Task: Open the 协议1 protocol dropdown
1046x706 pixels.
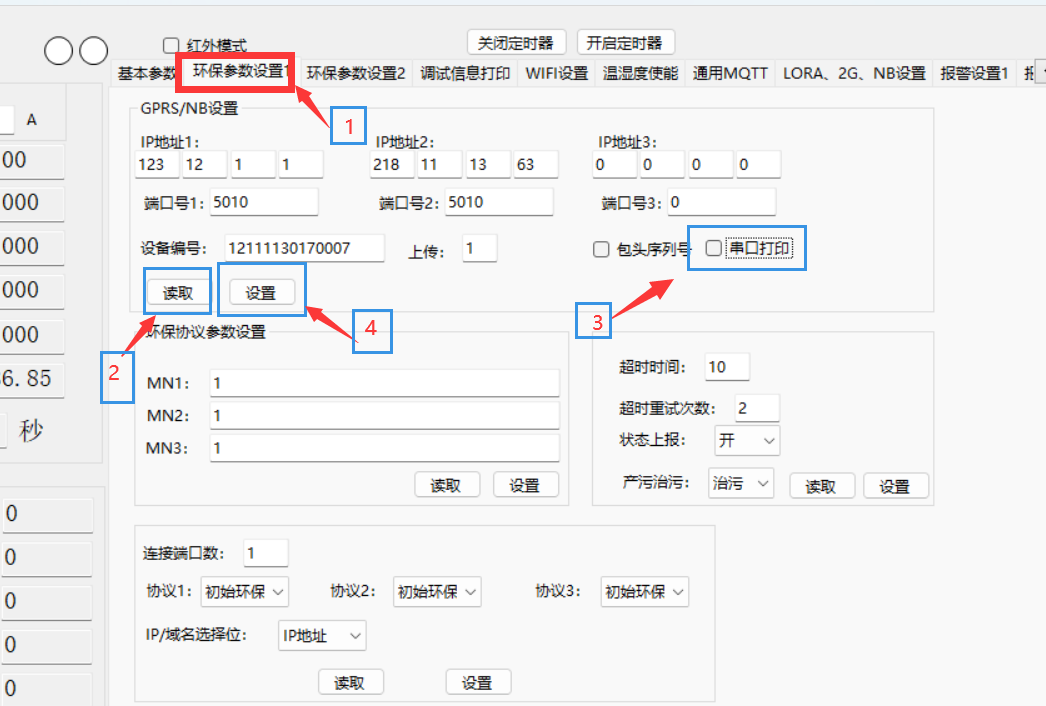Action: [x=245, y=592]
